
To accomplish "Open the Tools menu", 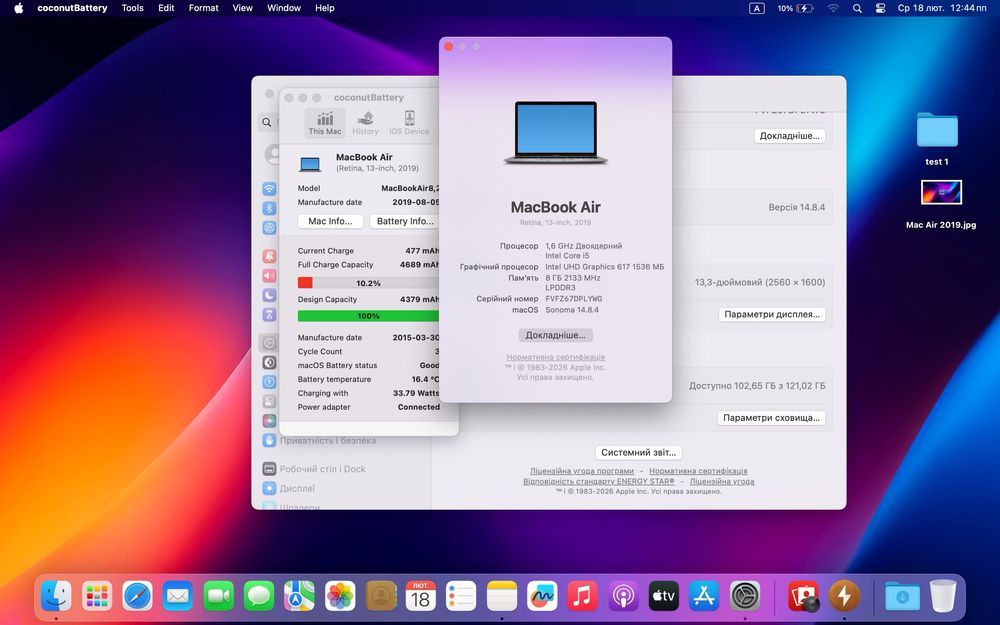I will pos(133,8).
